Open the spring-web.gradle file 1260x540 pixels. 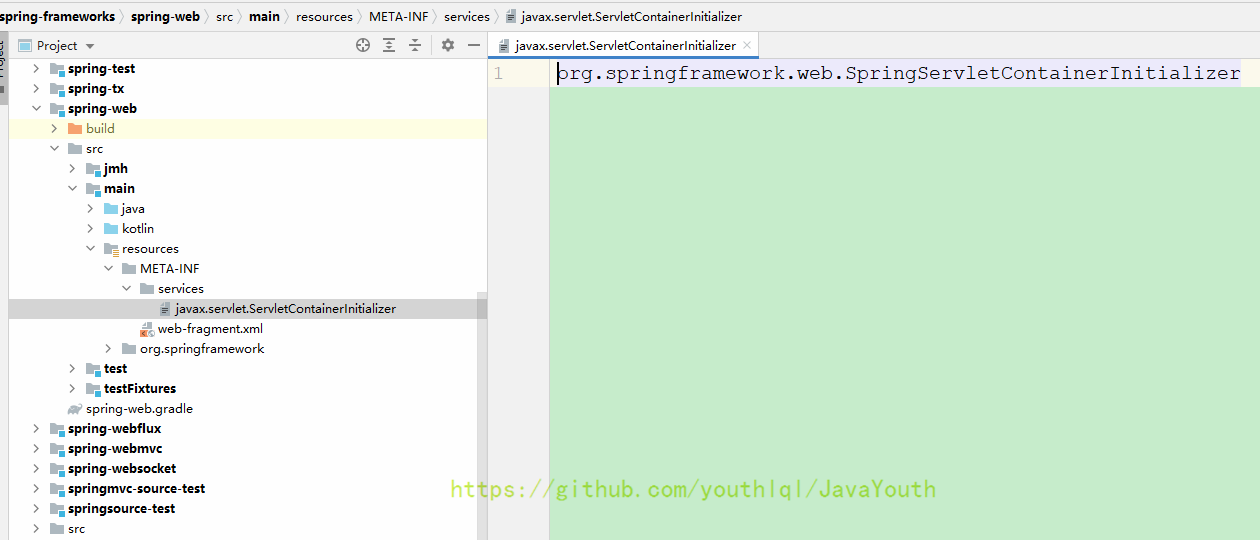click(x=139, y=409)
